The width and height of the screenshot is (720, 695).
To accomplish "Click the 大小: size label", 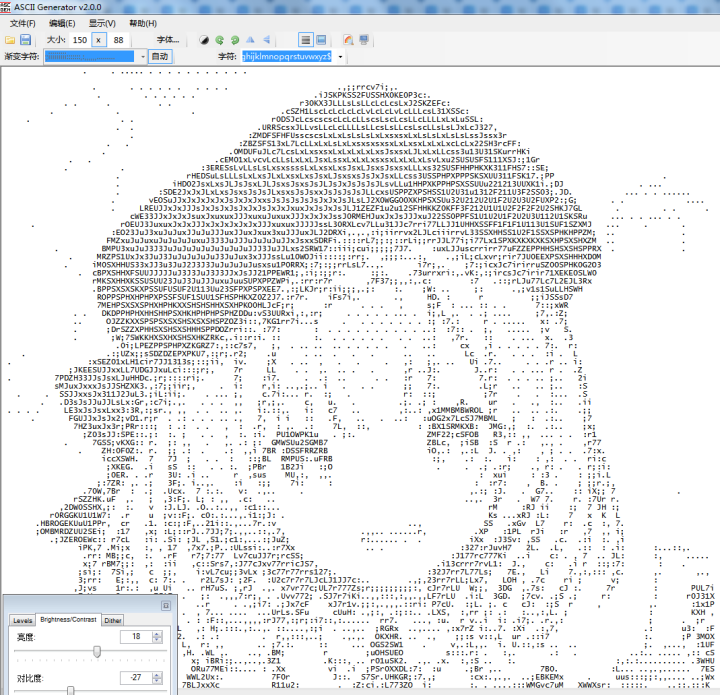I will click(x=56, y=40).
